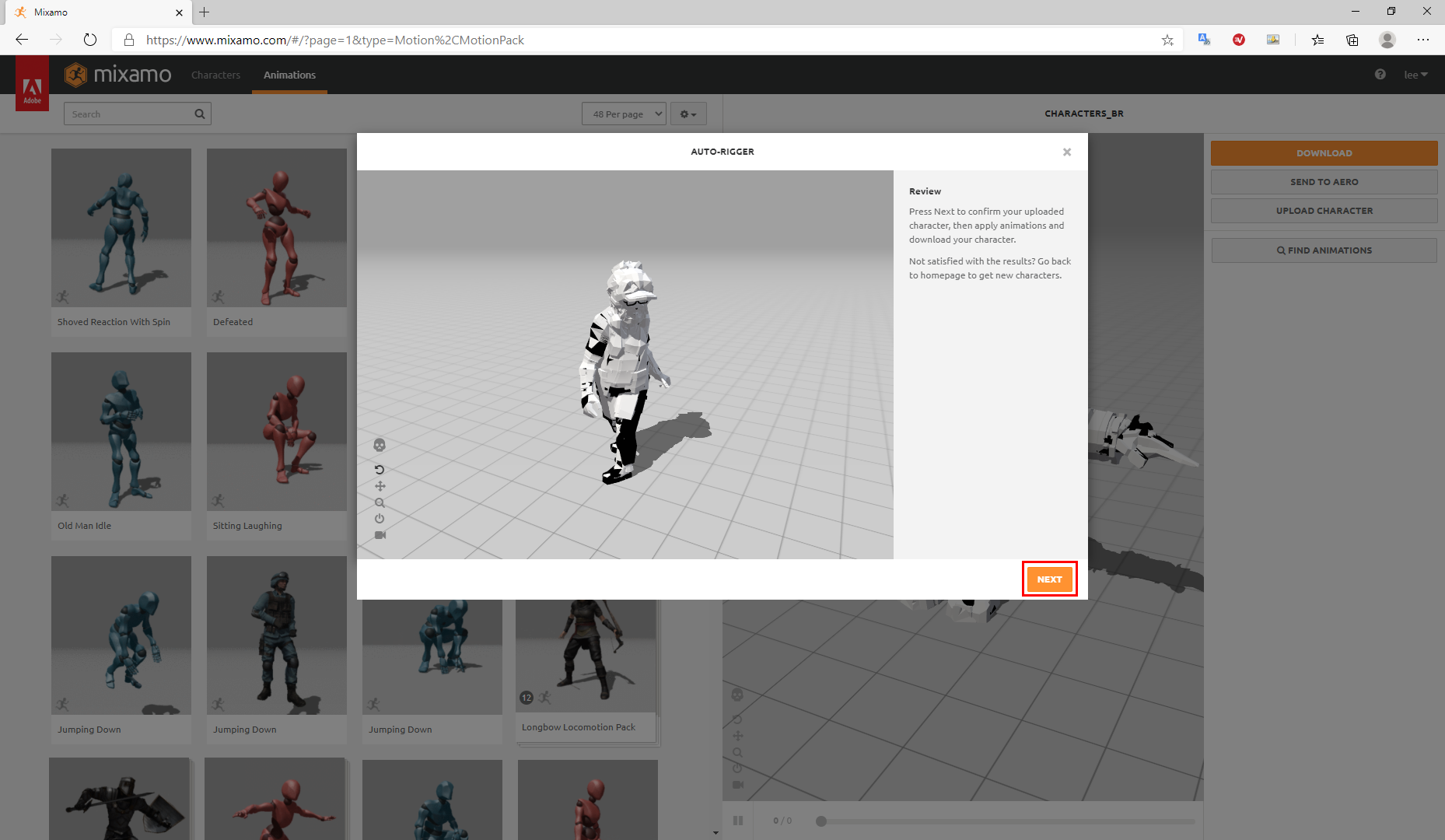Select Shoved Reaction With Spin animation thumbnail

[121, 228]
